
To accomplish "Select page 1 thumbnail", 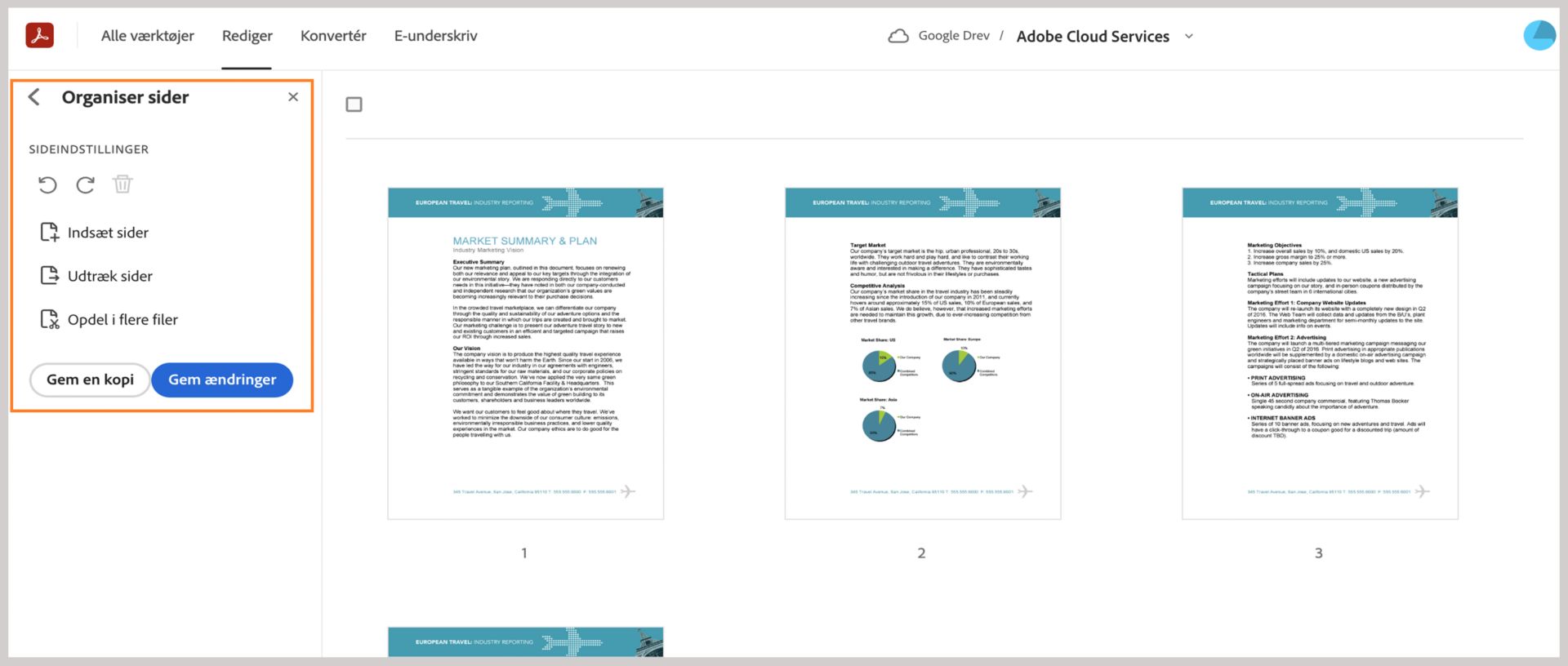I will tap(526, 353).
